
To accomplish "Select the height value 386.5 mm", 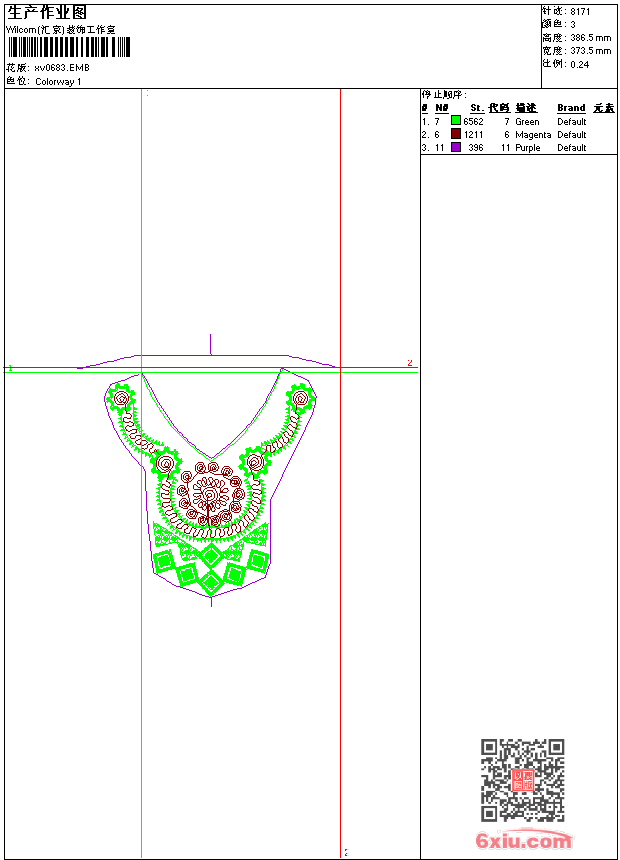I will (x=590, y=38).
